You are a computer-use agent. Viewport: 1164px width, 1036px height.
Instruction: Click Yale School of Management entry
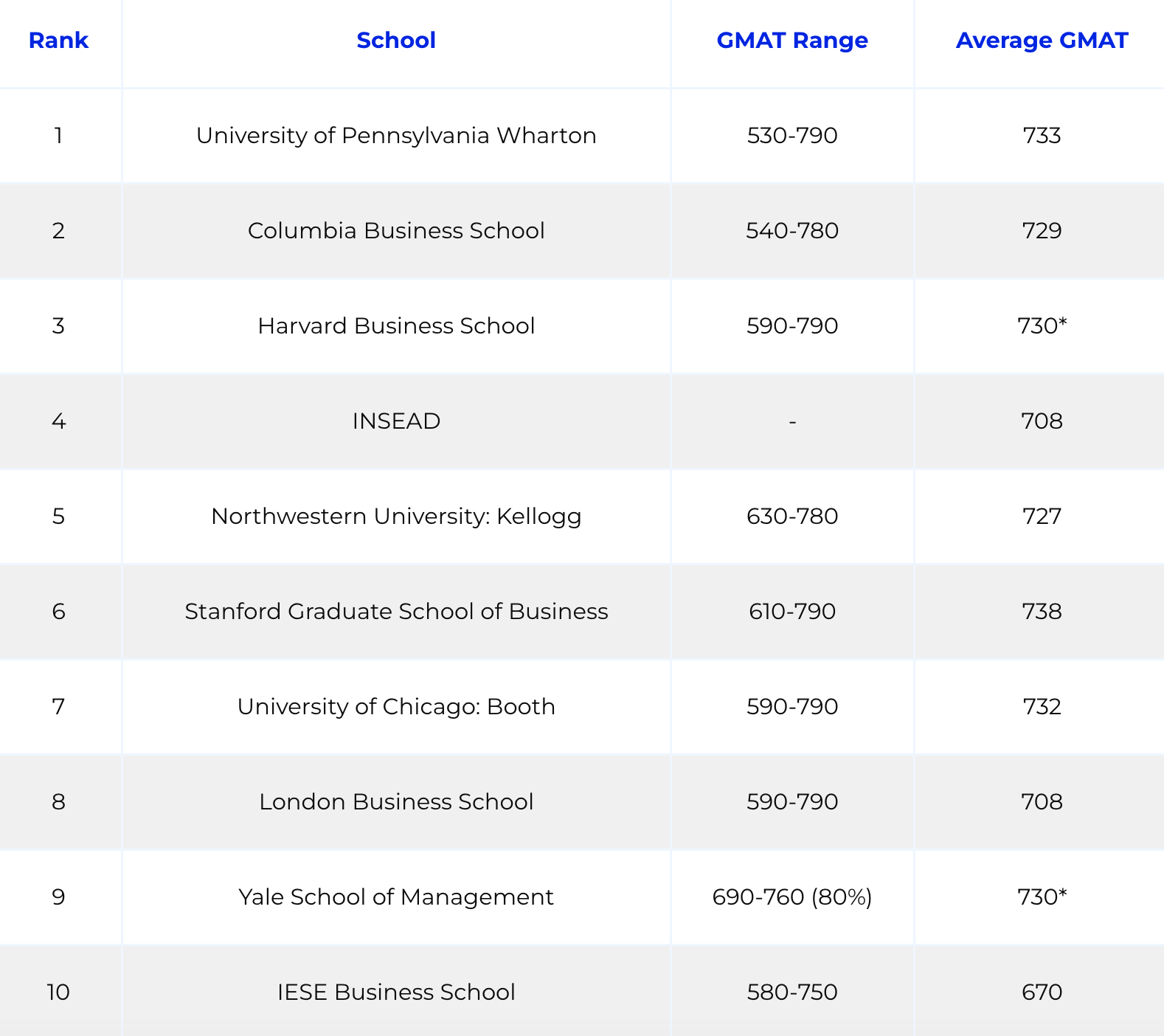coord(396,897)
